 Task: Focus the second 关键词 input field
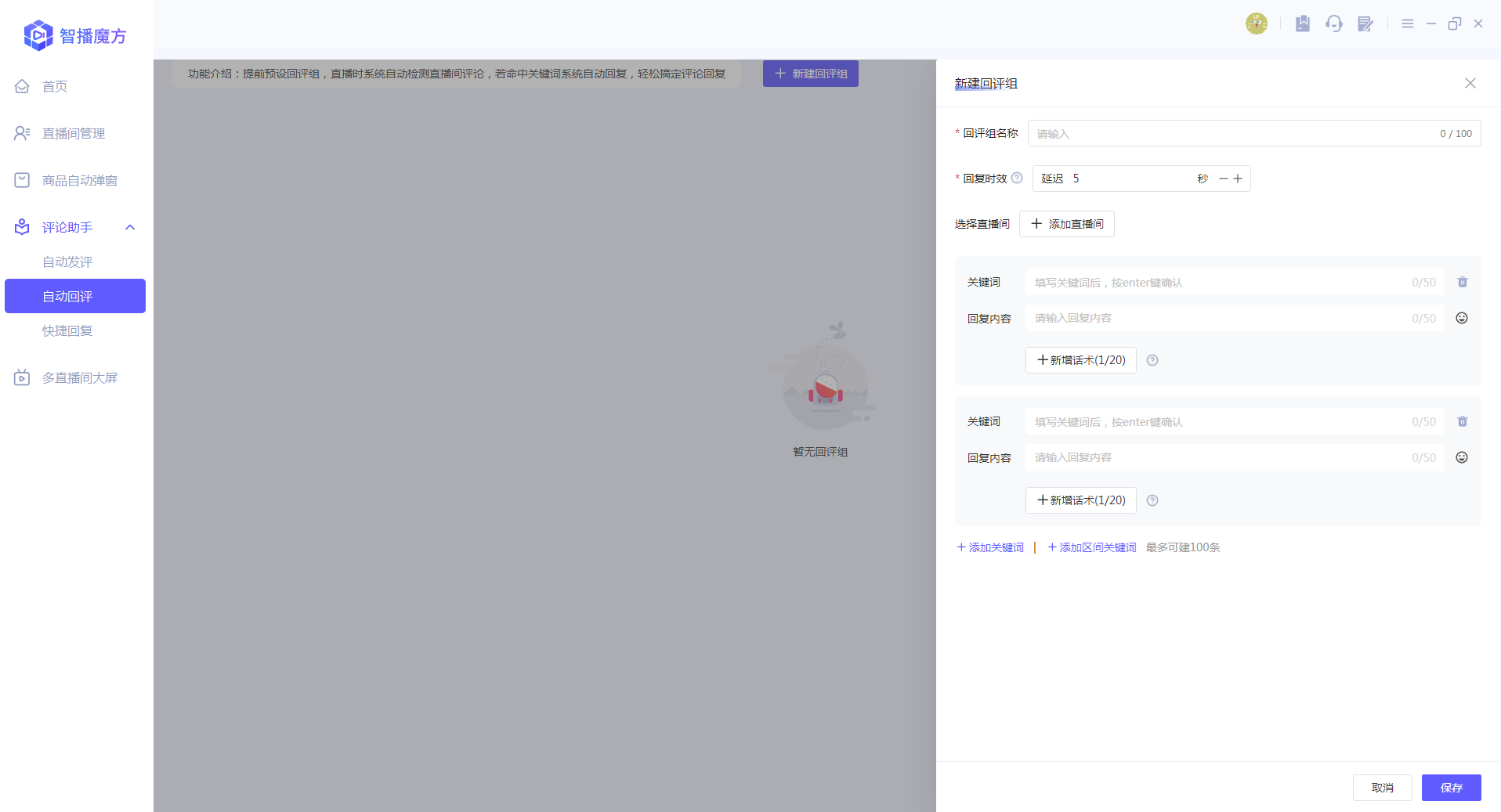coord(1235,421)
